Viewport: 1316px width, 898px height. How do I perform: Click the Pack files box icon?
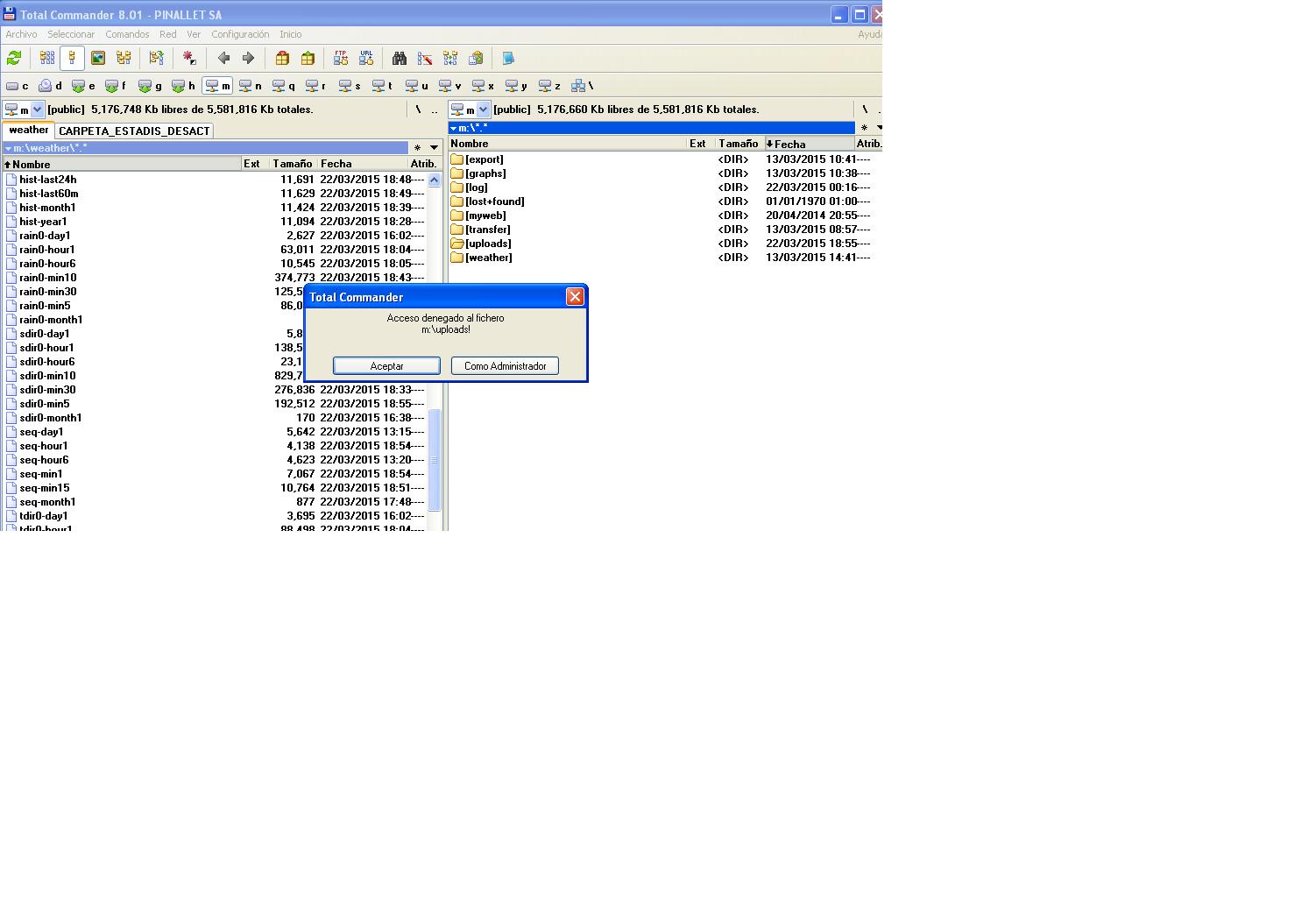(x=282, y=59)
